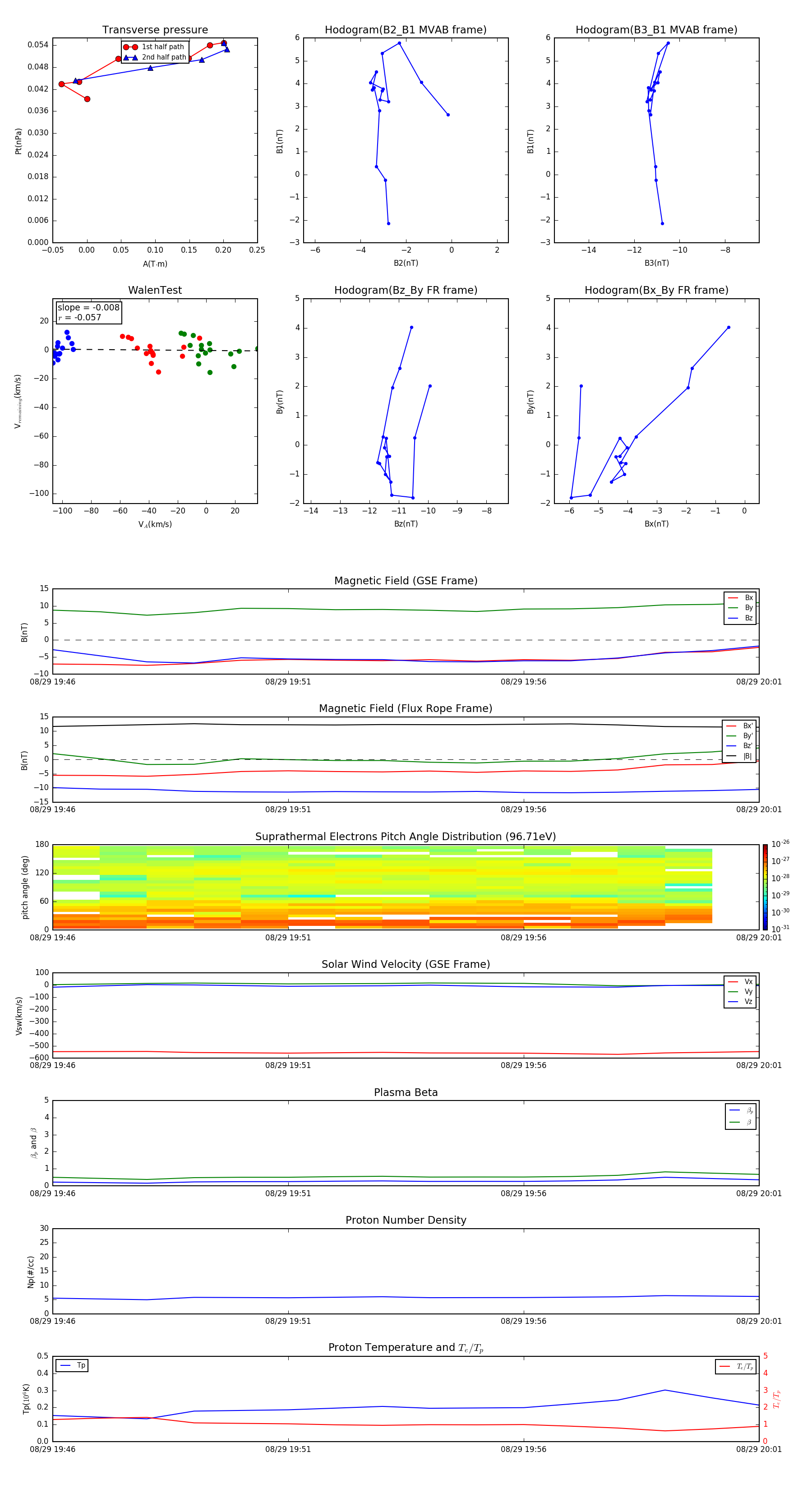Click the 'Hodogram(Bx_By FR frame)' title

click(656, 290)
